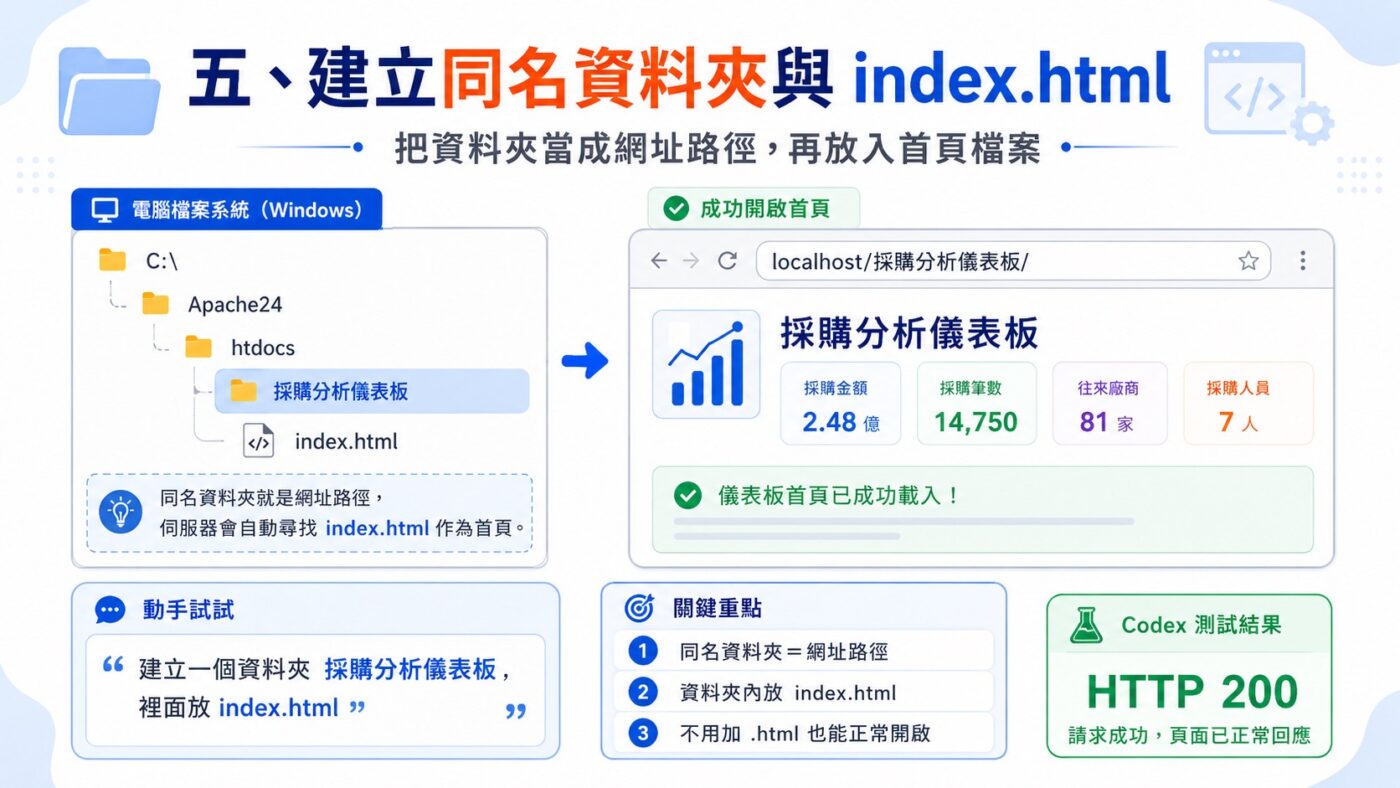Click the browser forward arrow
Image resolution: width=1400 pixels, height=788 pixels.
[x=691, y=261]
